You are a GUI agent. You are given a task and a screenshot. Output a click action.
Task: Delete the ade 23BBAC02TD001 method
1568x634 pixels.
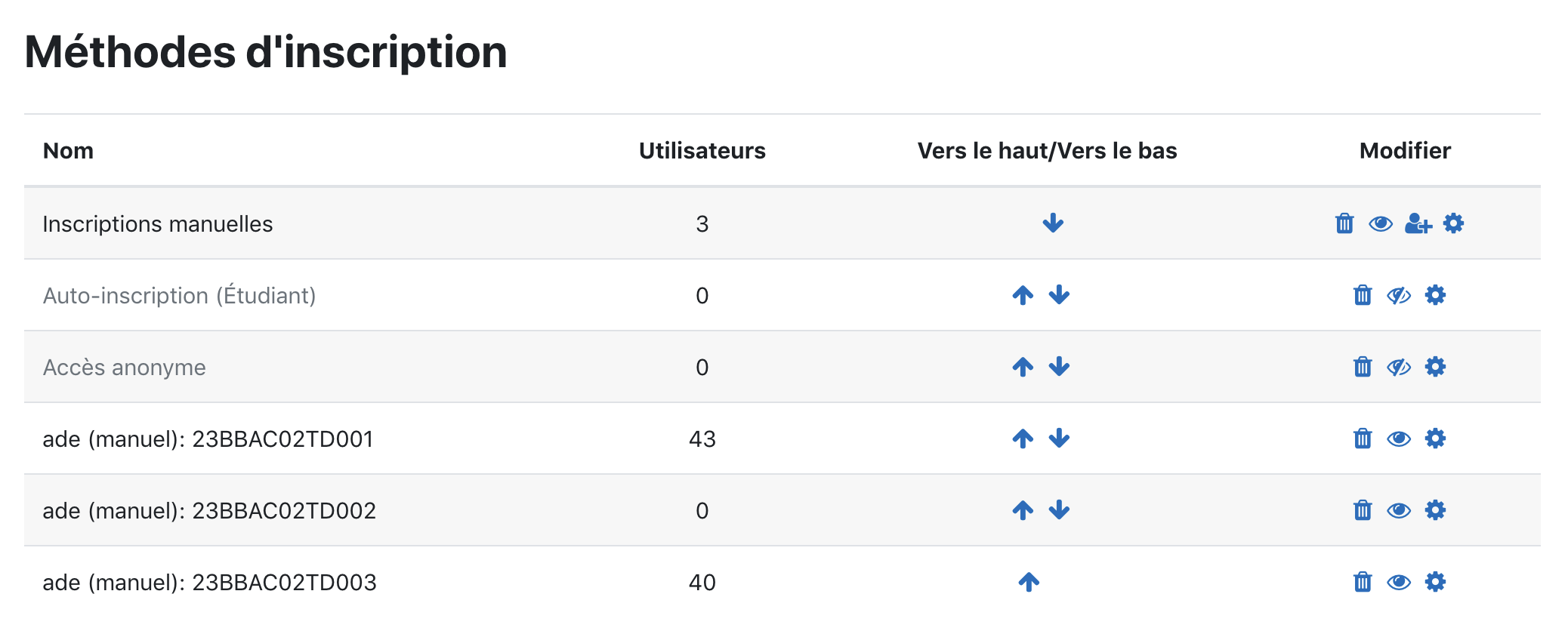tap(1363, 439)
